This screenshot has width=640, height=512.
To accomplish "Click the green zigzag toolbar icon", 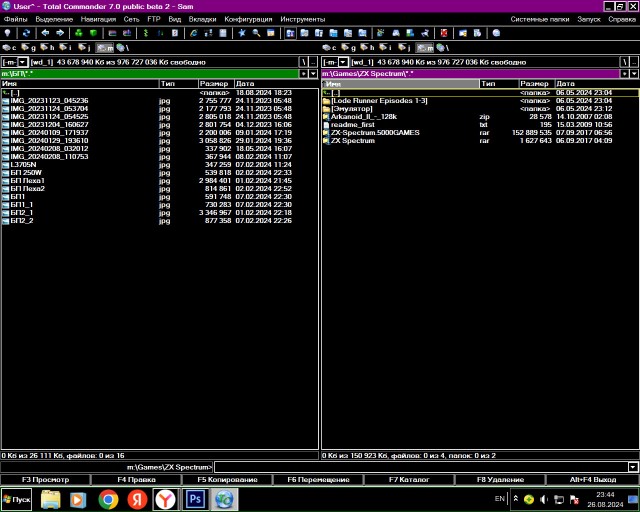I will 146,33.
